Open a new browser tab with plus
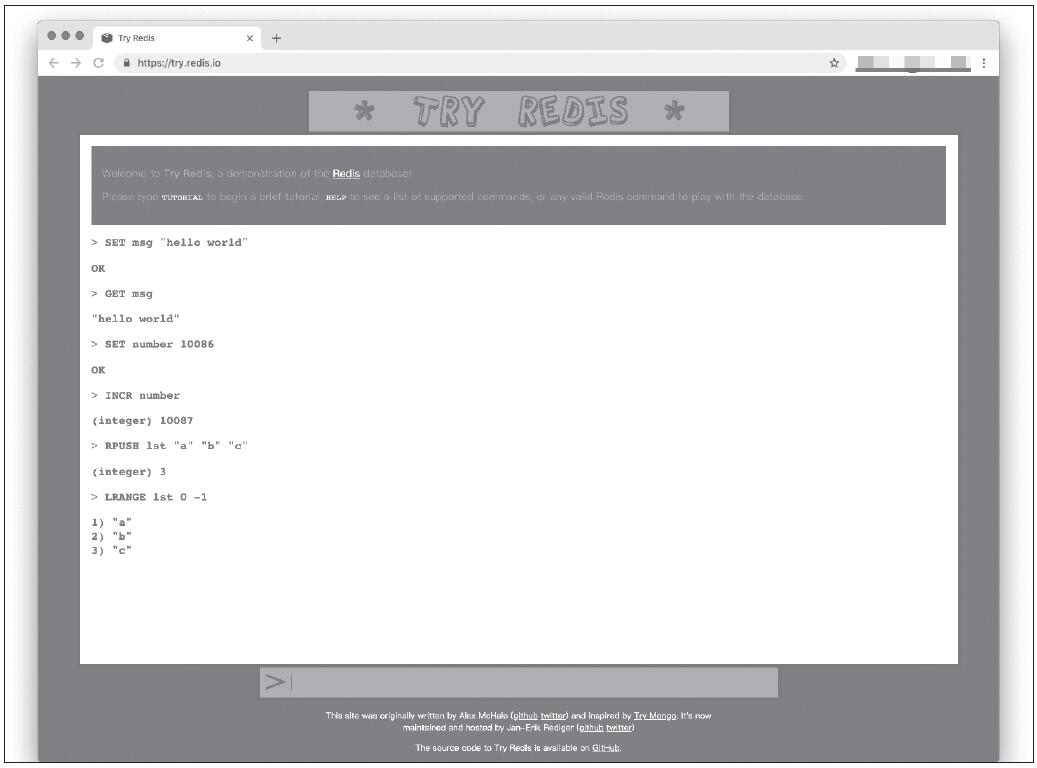Viewport: 1037px width, 768px height. pyautogui.click(x=276, y=38)
